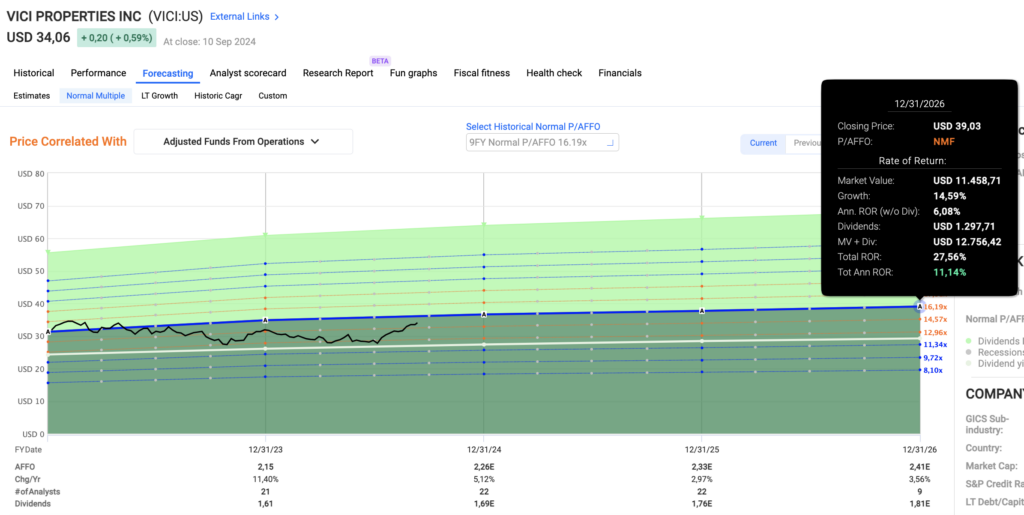The height and width of the screenshot is (515, 1024).
Task: Click Select Historical Normal P/AFFO label
Action: click(x=533, y=127)
